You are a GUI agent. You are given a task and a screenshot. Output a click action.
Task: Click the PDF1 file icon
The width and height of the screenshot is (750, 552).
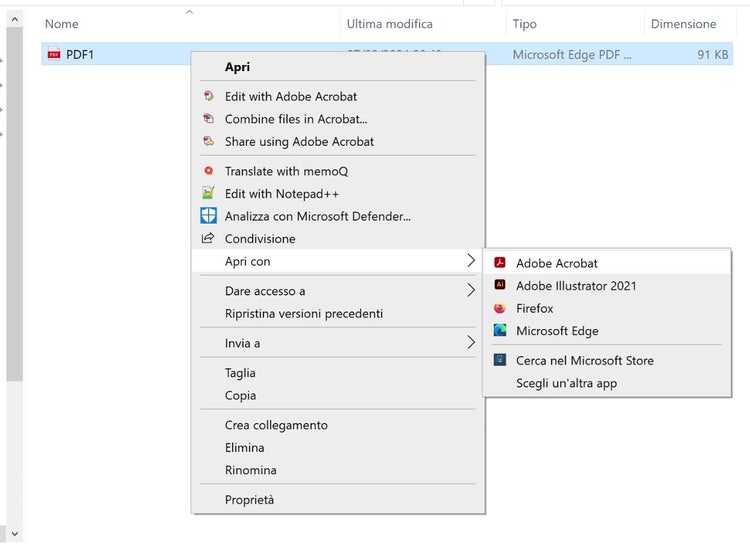(x=54, y=54)
